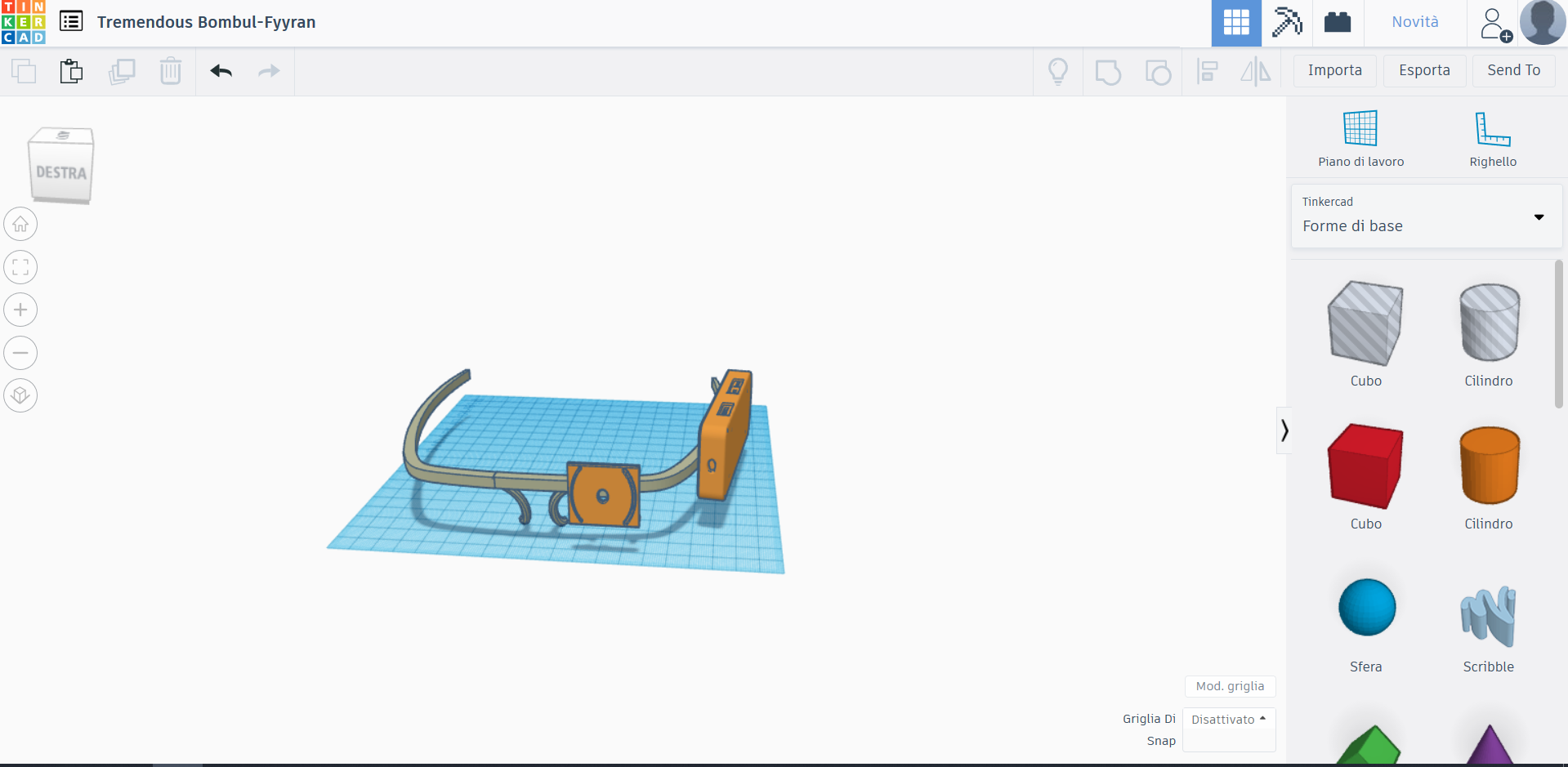The width and height of the screenshot is (1568, 767).
Task: Select the Righello ruler tool
Action: [x=1493, y=139]
